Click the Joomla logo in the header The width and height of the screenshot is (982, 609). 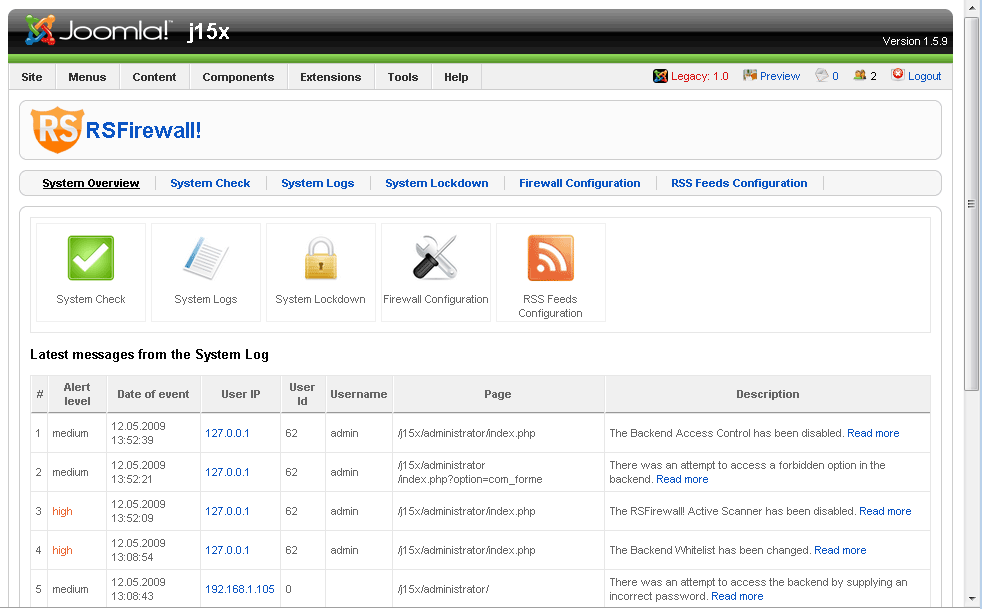click(97, 30)
